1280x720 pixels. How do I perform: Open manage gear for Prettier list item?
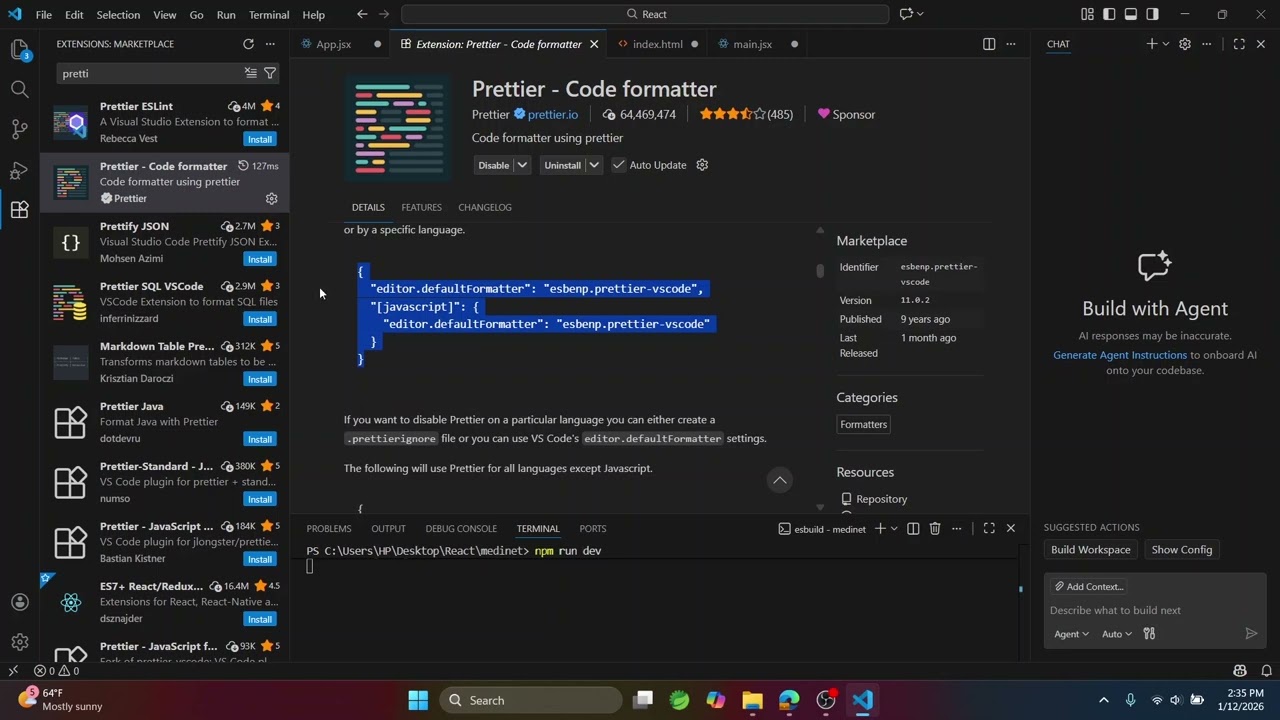271,198
